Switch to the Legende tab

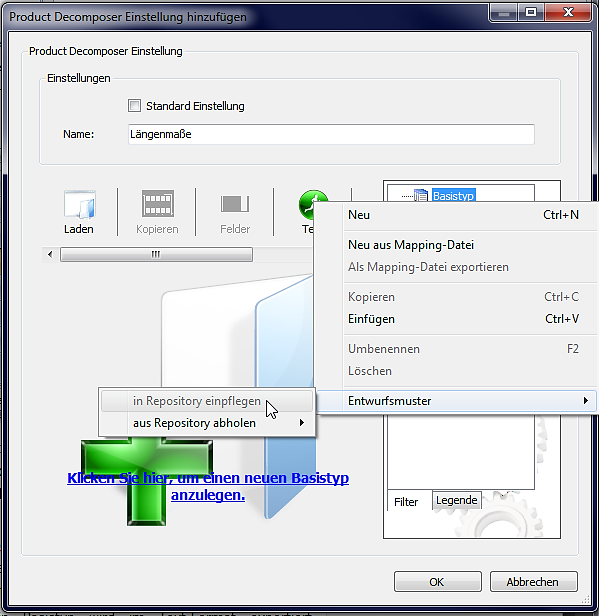click(x=456, y=500)
